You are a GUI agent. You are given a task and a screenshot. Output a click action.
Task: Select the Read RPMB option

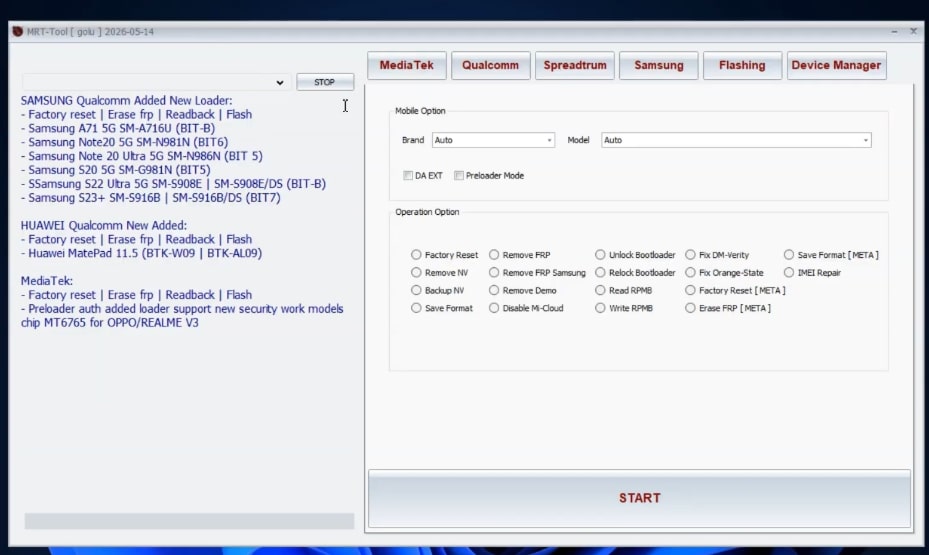click(600, 290)
